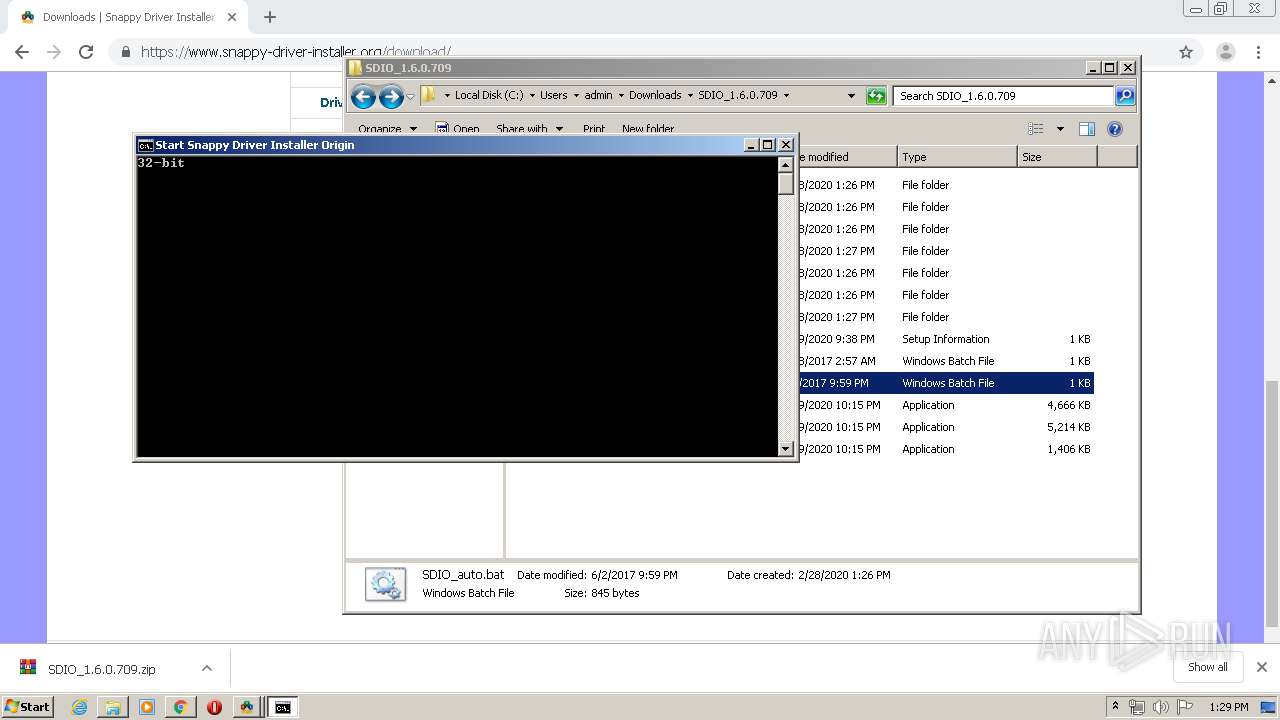Screen dimensions: 1280x720
Task: Select the Downloads | Snappy Driver Installer tab
Action: pos(126,17)
